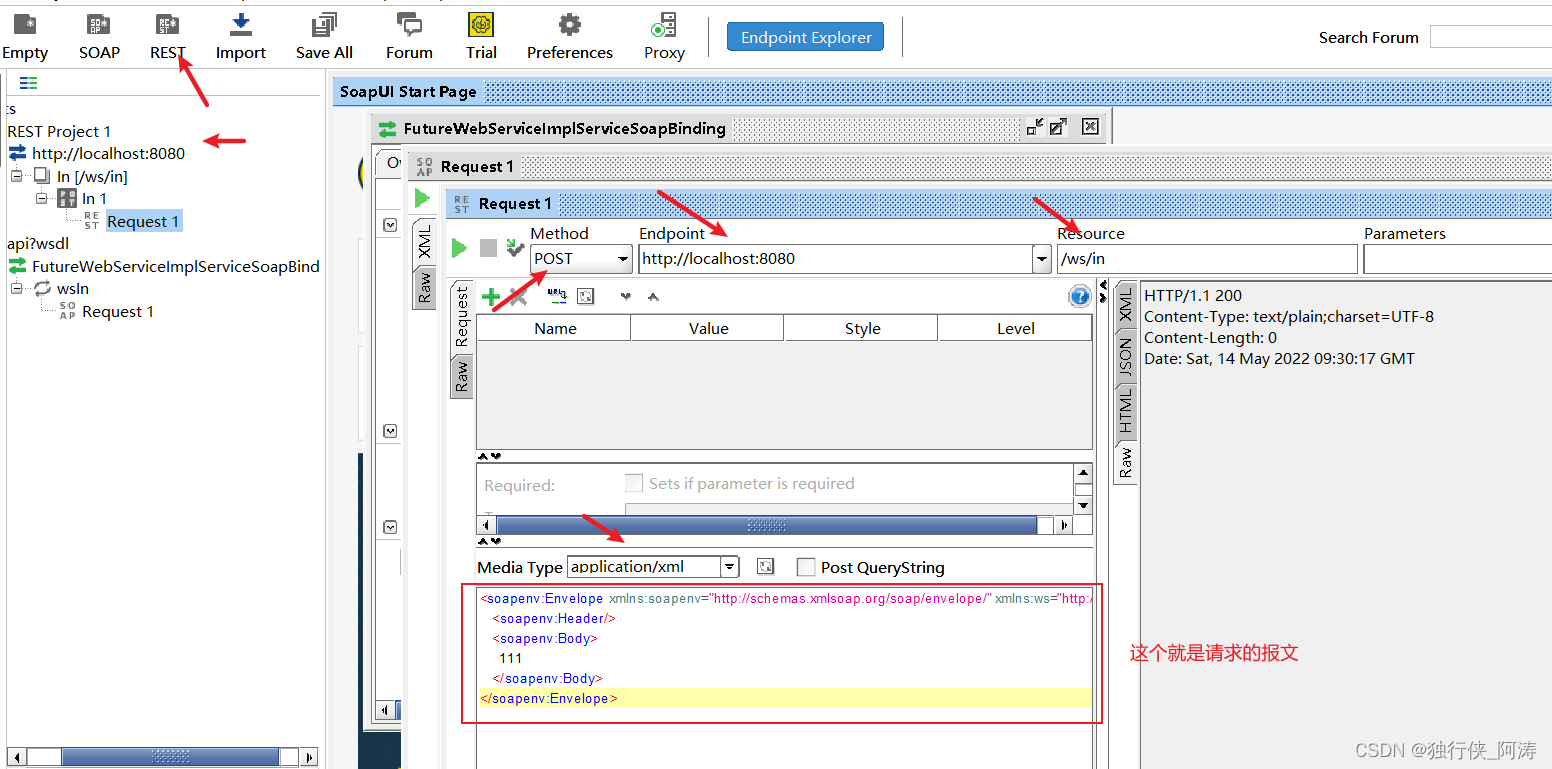Open the Endpoint dropdown arrow
Viewport: 1552px width, 769px height.
click(1040, 258)
